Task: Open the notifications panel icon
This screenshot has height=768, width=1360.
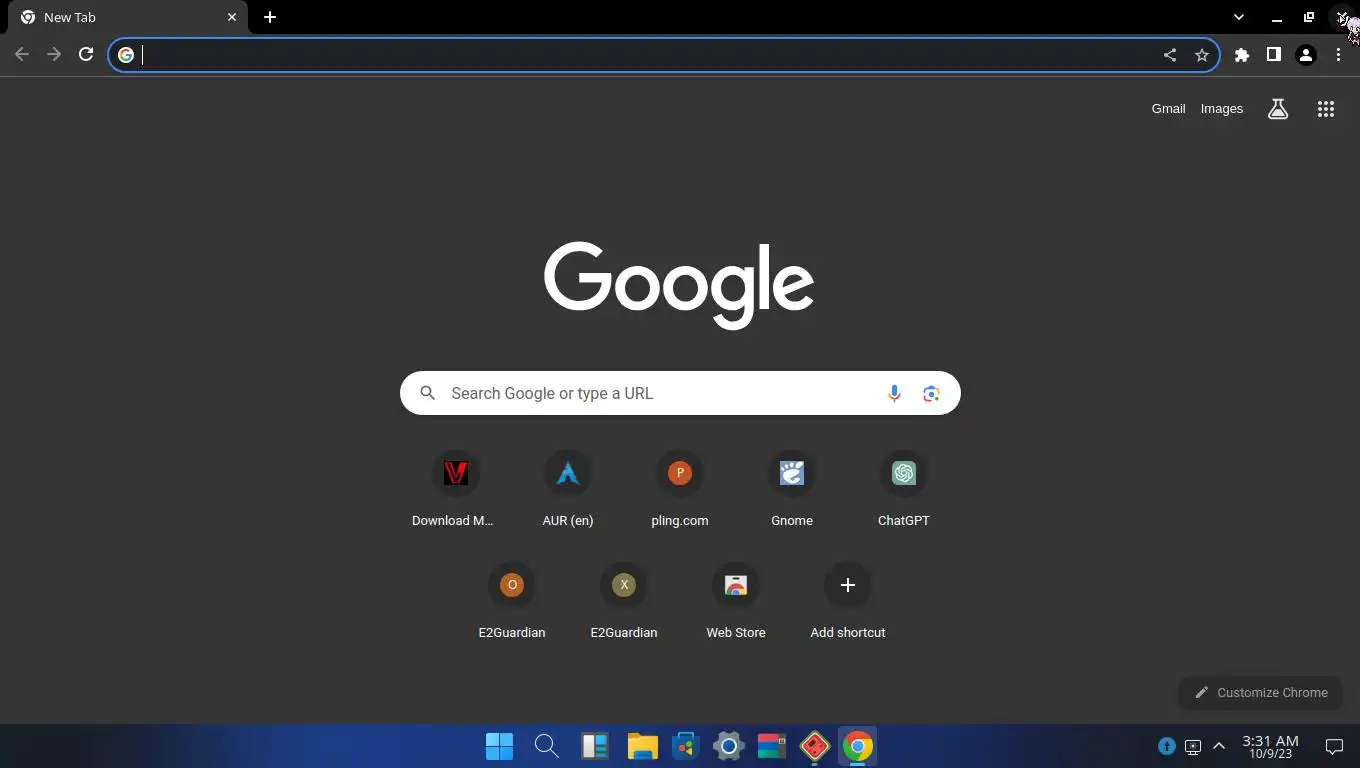Action: (1334, 746)
